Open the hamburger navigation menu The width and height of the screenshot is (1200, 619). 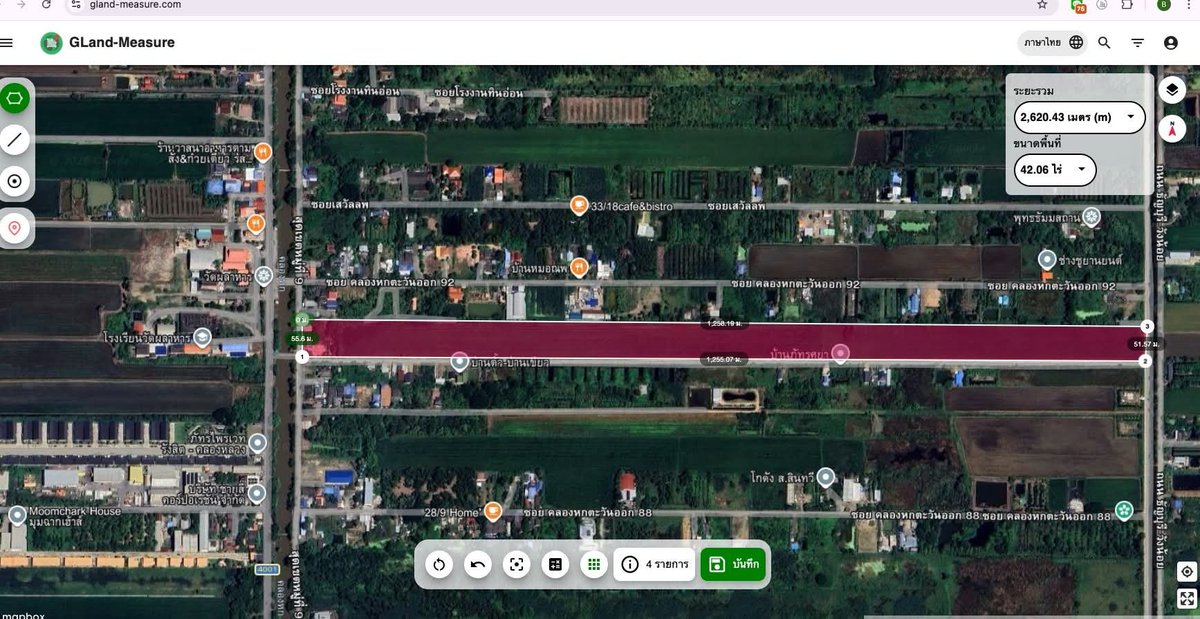click(x=7, y=43)
